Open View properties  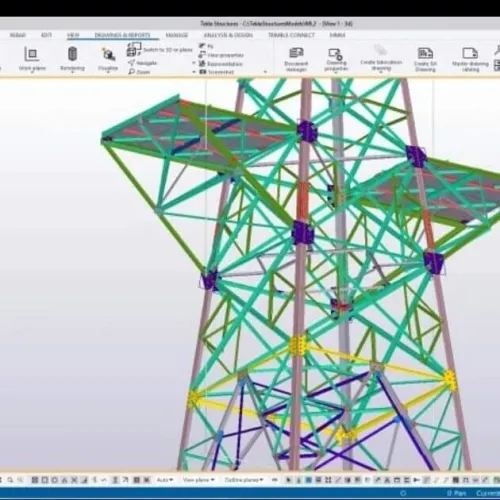(221, 55)
